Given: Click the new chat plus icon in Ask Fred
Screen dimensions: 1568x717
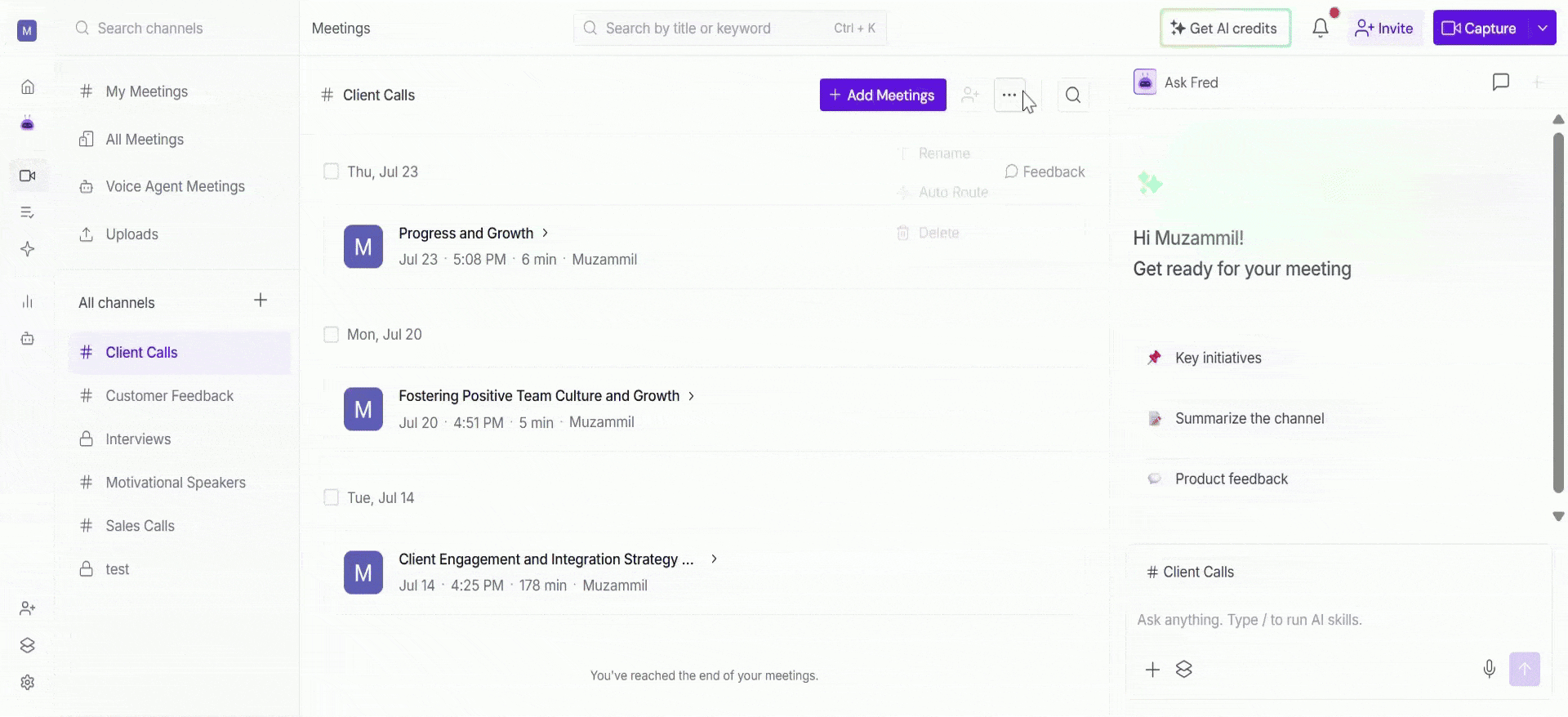Looking at the screenshot, I should pyautogui.click(x=1538, y=82).
